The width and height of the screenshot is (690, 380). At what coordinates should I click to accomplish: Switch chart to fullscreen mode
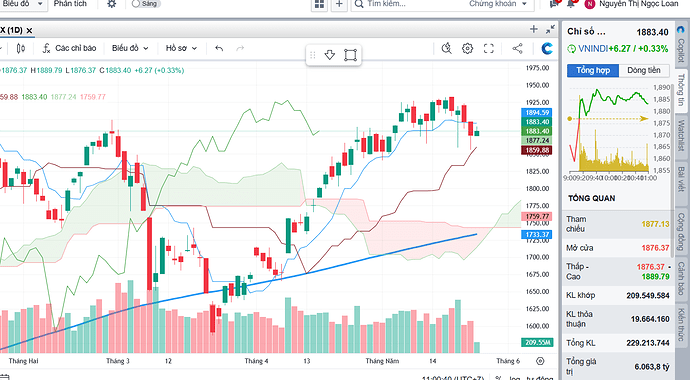point(488,48)
